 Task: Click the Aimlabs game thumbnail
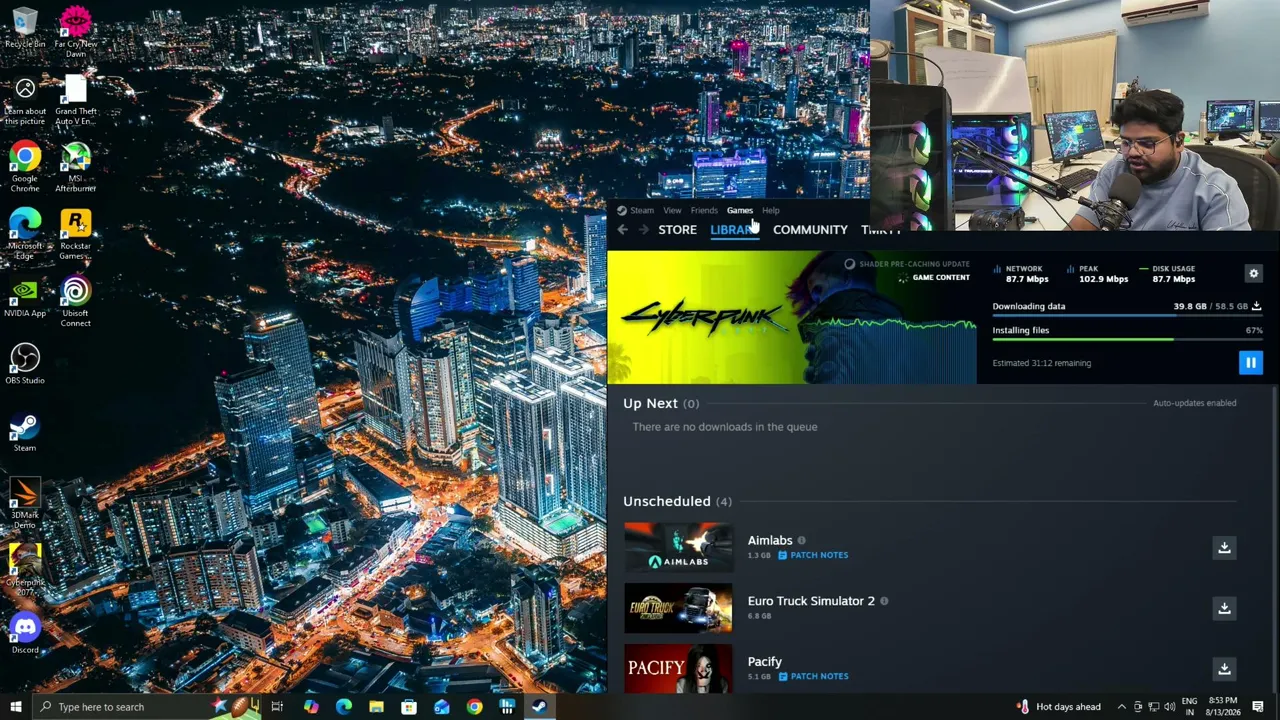click(x=678, y=547)
